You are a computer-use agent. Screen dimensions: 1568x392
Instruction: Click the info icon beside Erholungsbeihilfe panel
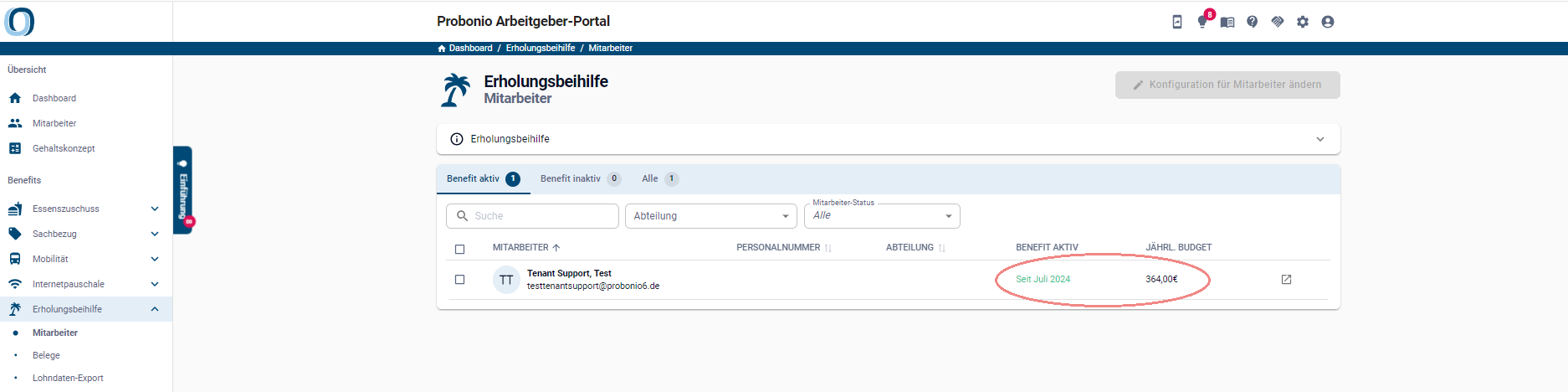pos(457,139)
